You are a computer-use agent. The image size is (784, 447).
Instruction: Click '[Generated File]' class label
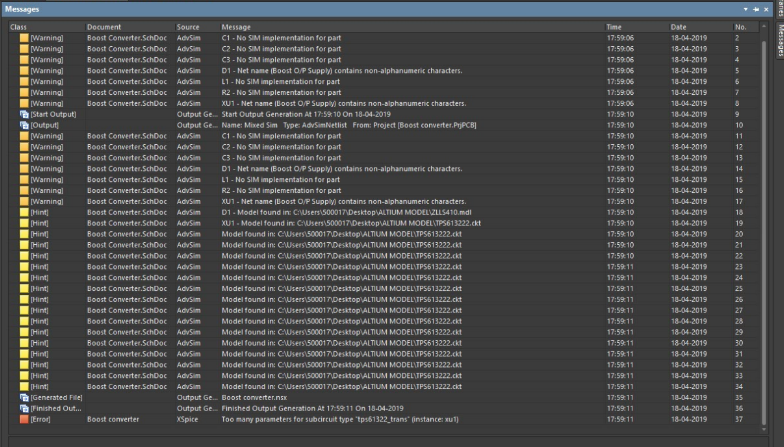pyautogui.click(x=56, y=398)
